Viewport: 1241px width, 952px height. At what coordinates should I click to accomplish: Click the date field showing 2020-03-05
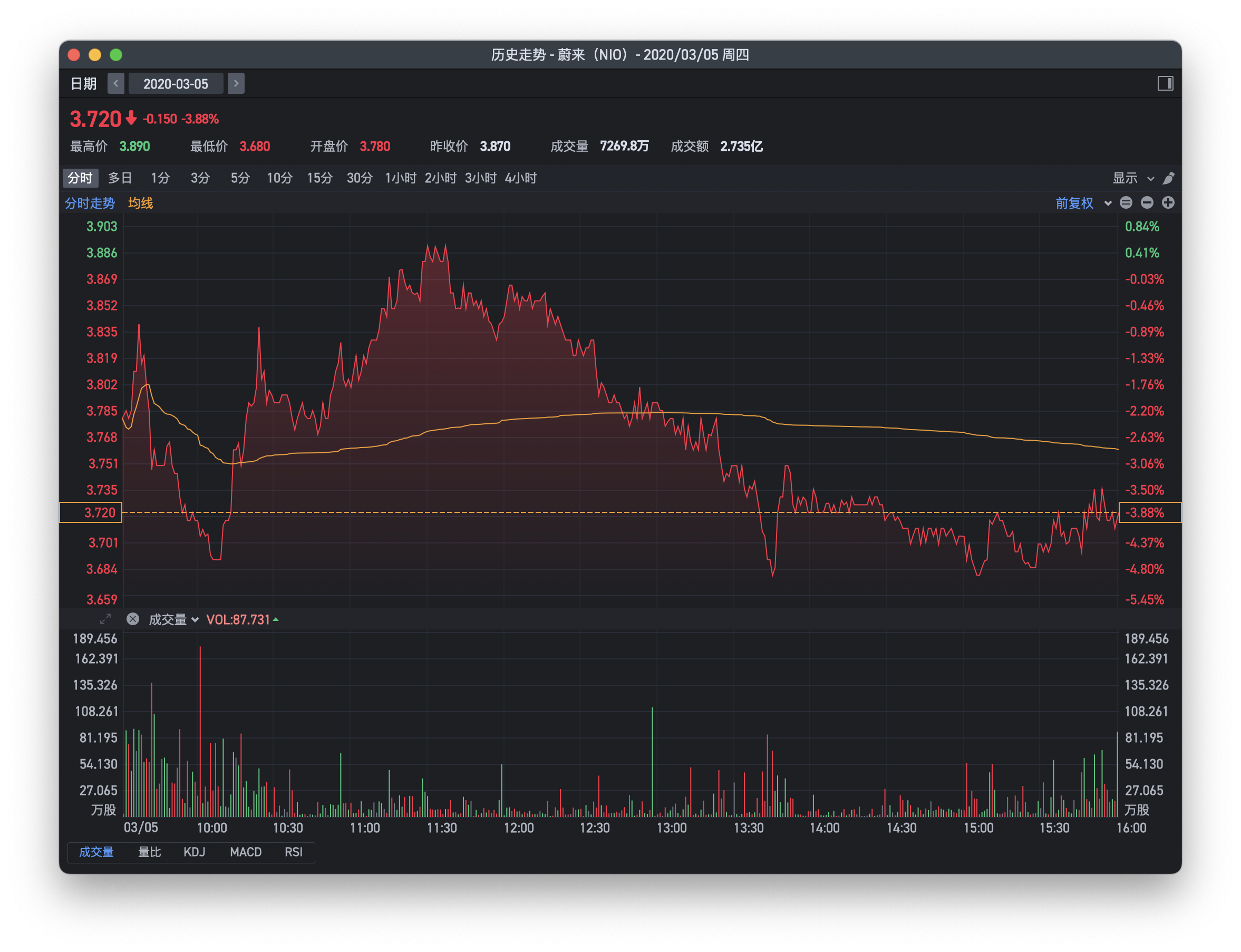pyautogui.click(x=176, y=84)
